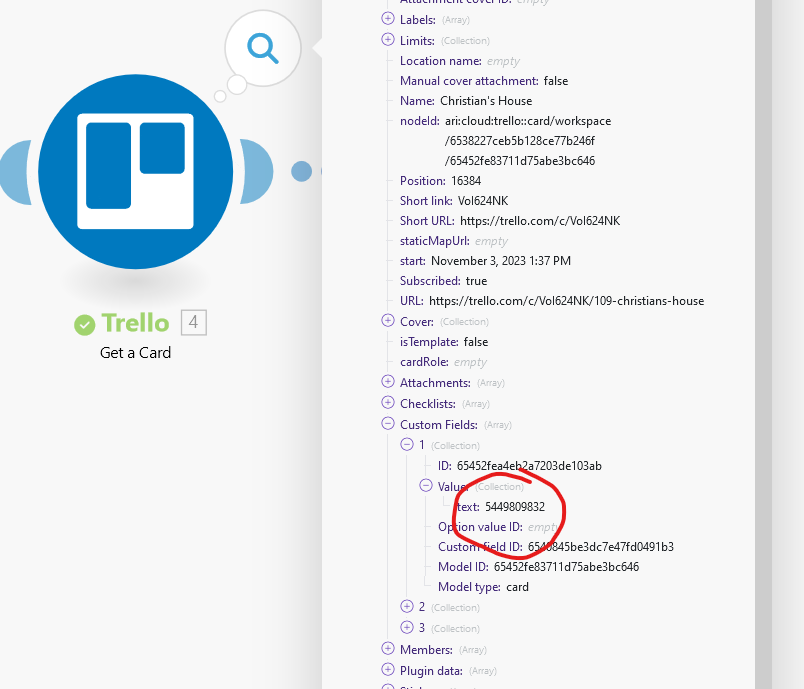Click the green success checkmark badge
This screenshot has width=804, height=689.
tap(85, 325)
